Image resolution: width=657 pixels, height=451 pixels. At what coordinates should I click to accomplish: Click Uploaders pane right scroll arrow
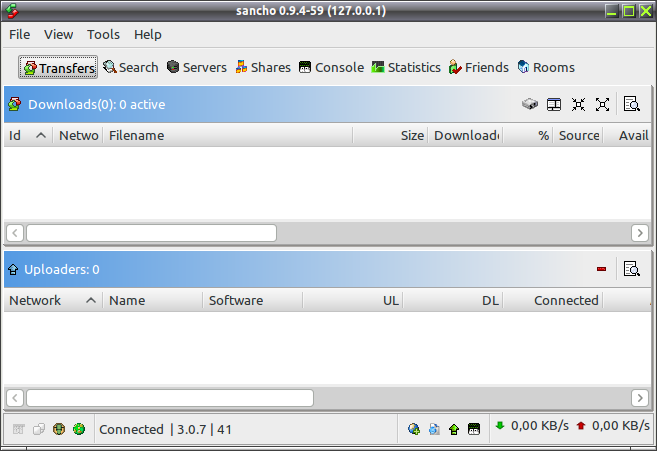tap(640, 397)
